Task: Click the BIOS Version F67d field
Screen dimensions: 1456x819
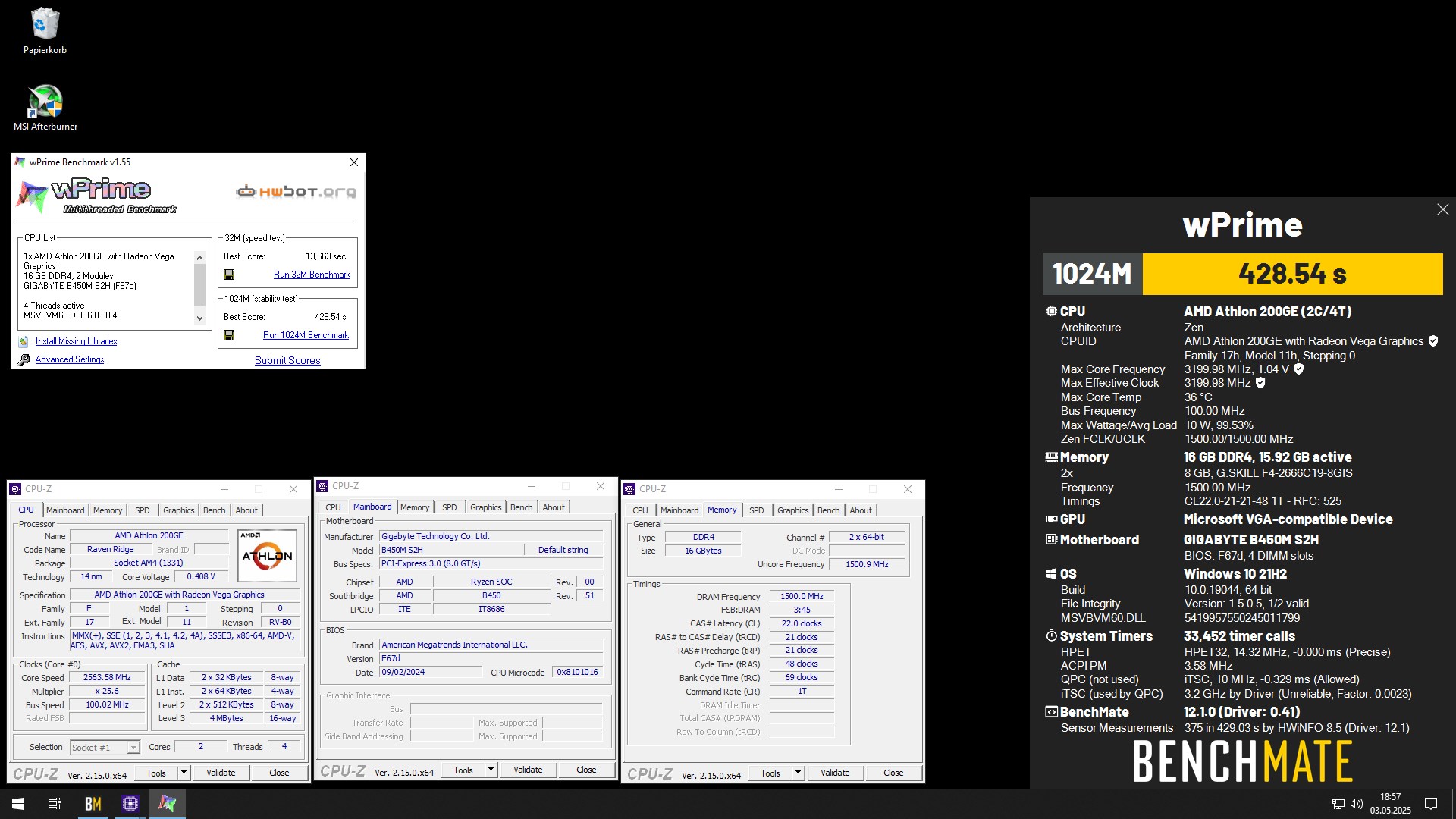Action: tap(491, 658)
